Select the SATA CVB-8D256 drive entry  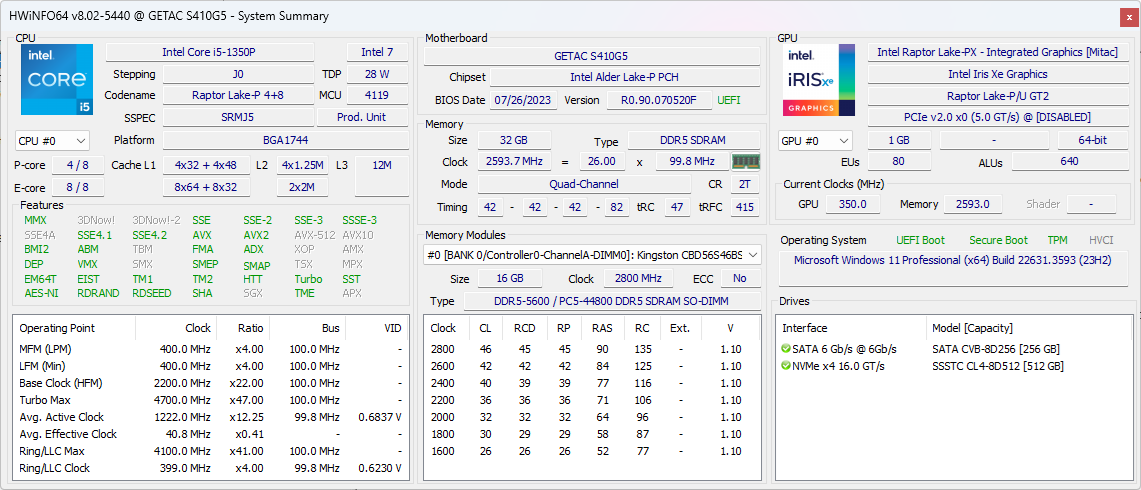pyautogui.click(x=995, y=349)
